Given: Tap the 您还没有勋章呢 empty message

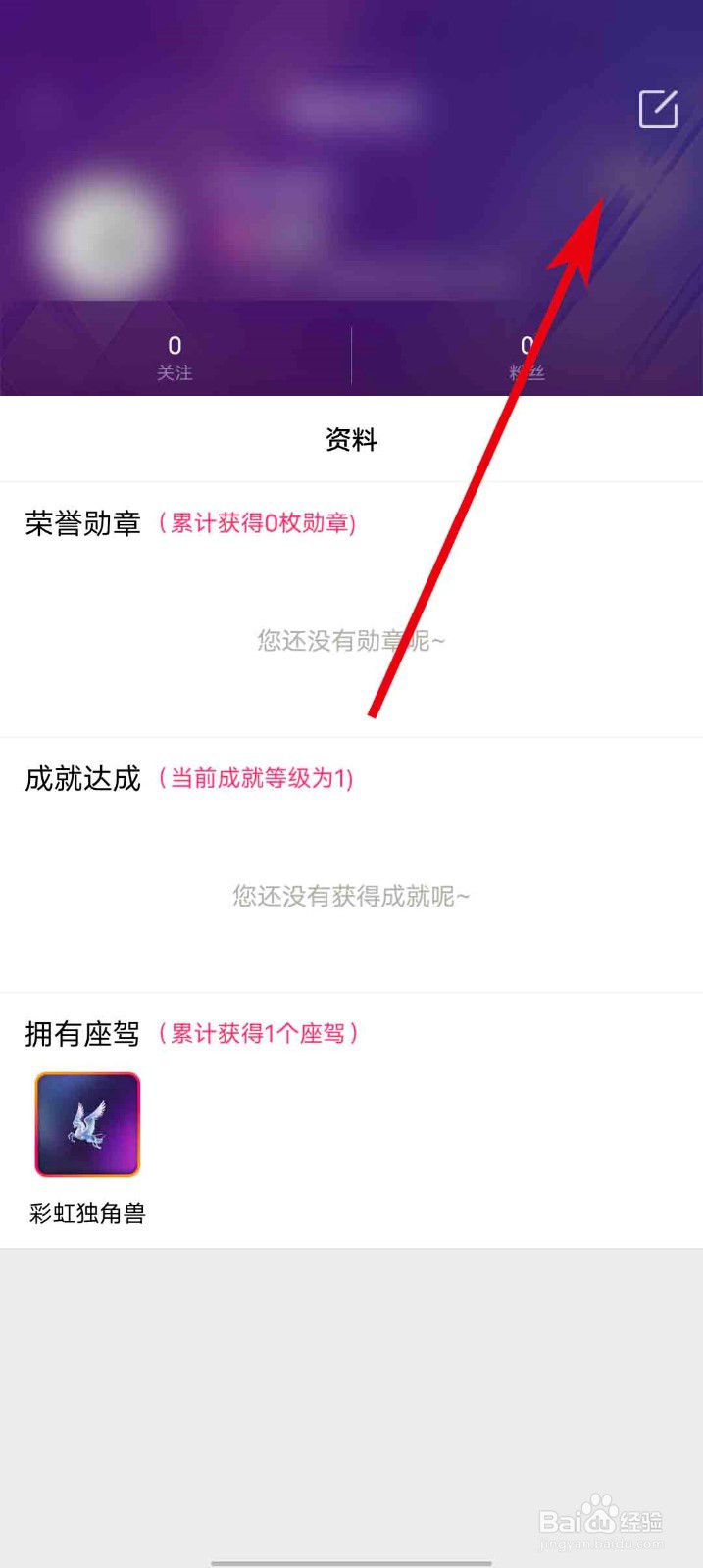Looking at the screenshot, I should pyautogui.click(x=351, y=641).
